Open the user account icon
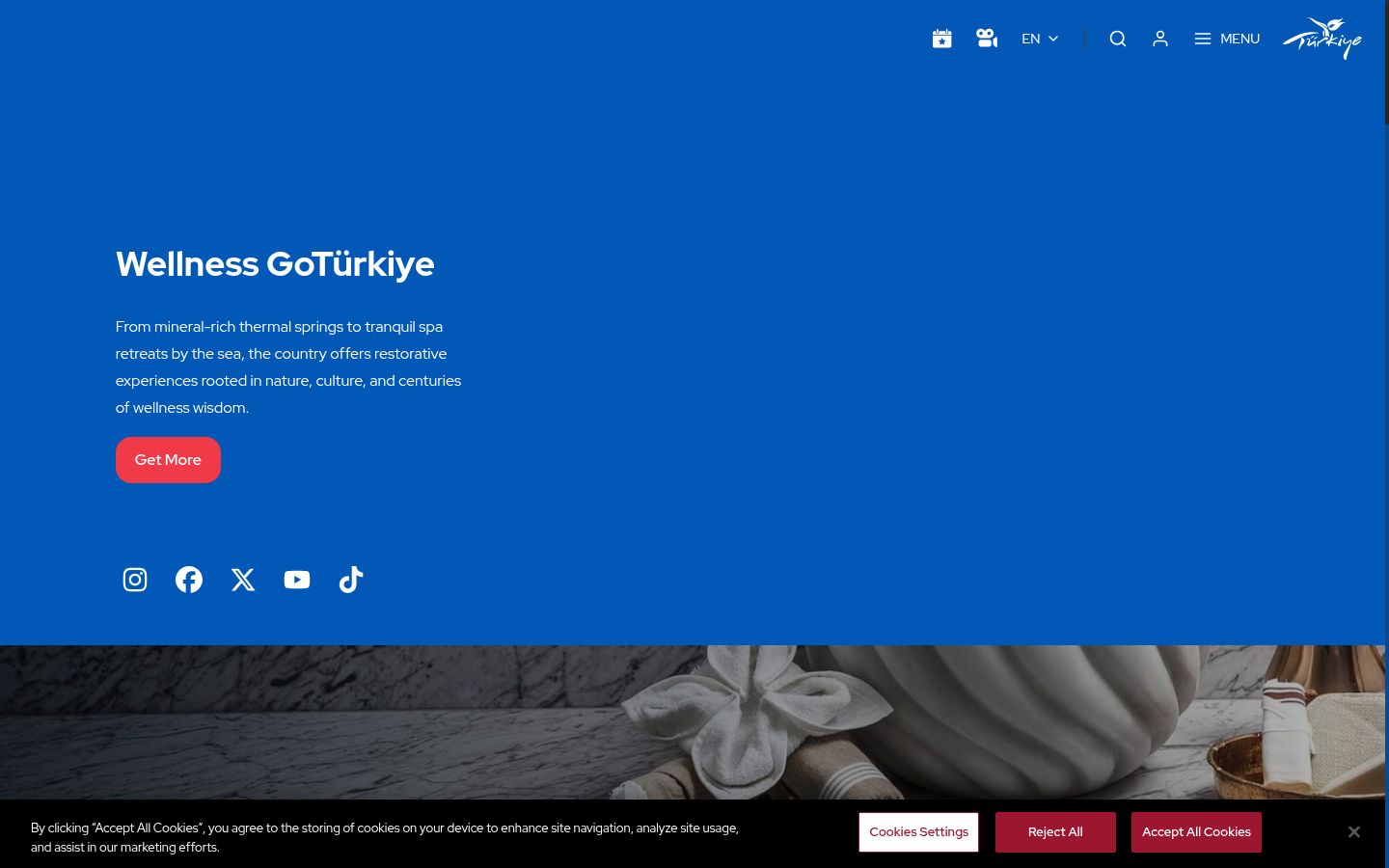This screenshot has width=1389, height=868. click(x=1160, y=39)
